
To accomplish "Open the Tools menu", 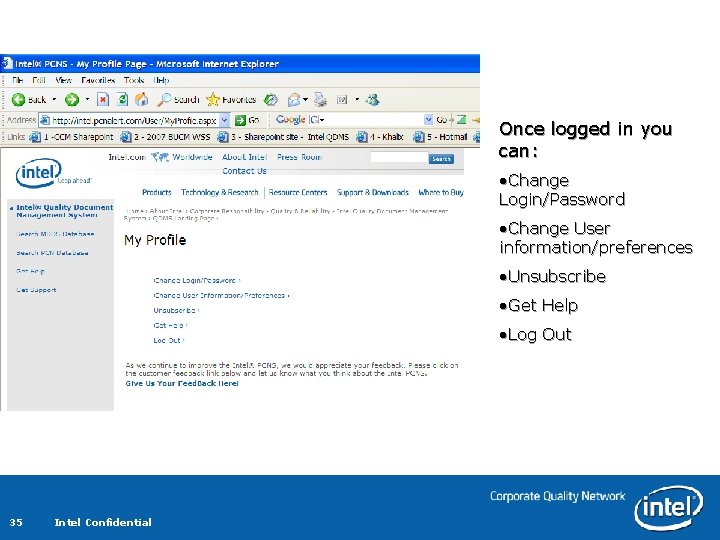I will click(x=134, y=80).
